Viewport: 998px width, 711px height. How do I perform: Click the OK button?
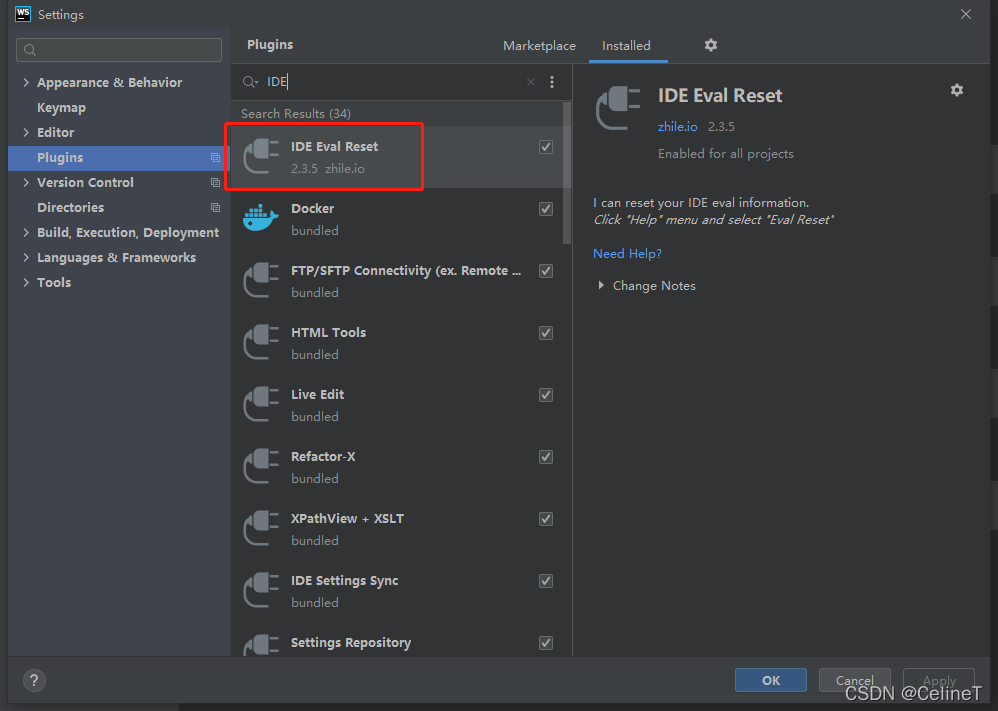pos(771,680)
